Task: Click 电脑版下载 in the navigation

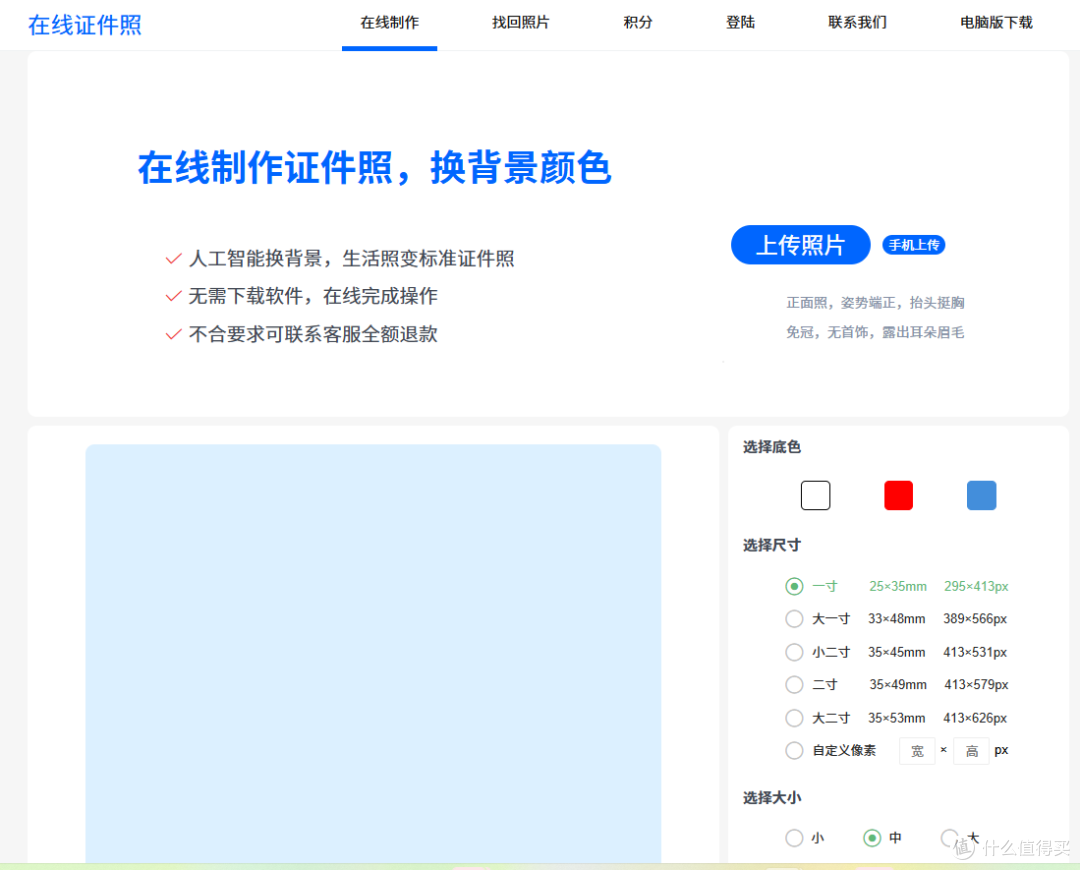Action: pyautogui.click(x=996, y=23)
